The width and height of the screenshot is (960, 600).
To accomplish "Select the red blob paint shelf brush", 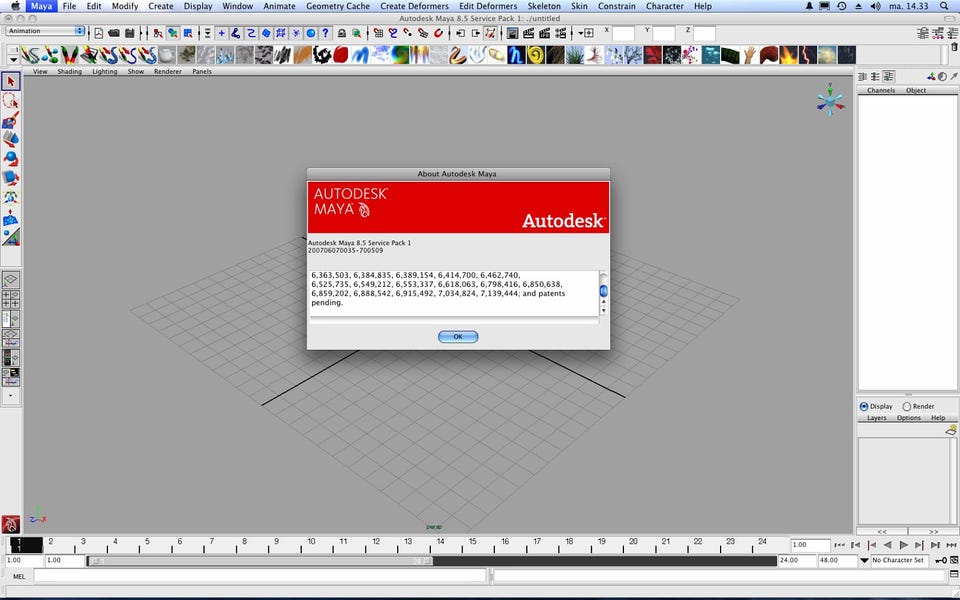I will tap(341, 55).
